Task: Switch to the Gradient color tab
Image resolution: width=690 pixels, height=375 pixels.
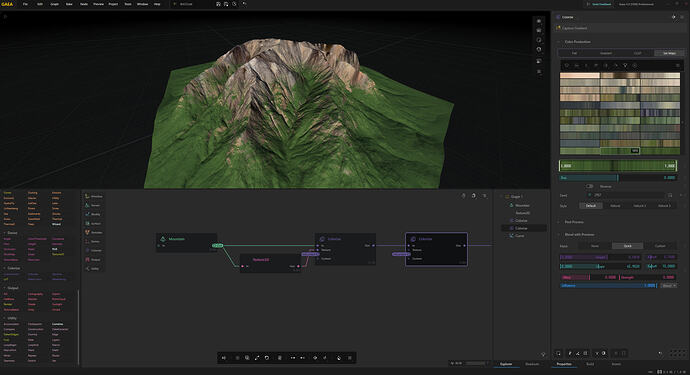Action: [606, 53]
